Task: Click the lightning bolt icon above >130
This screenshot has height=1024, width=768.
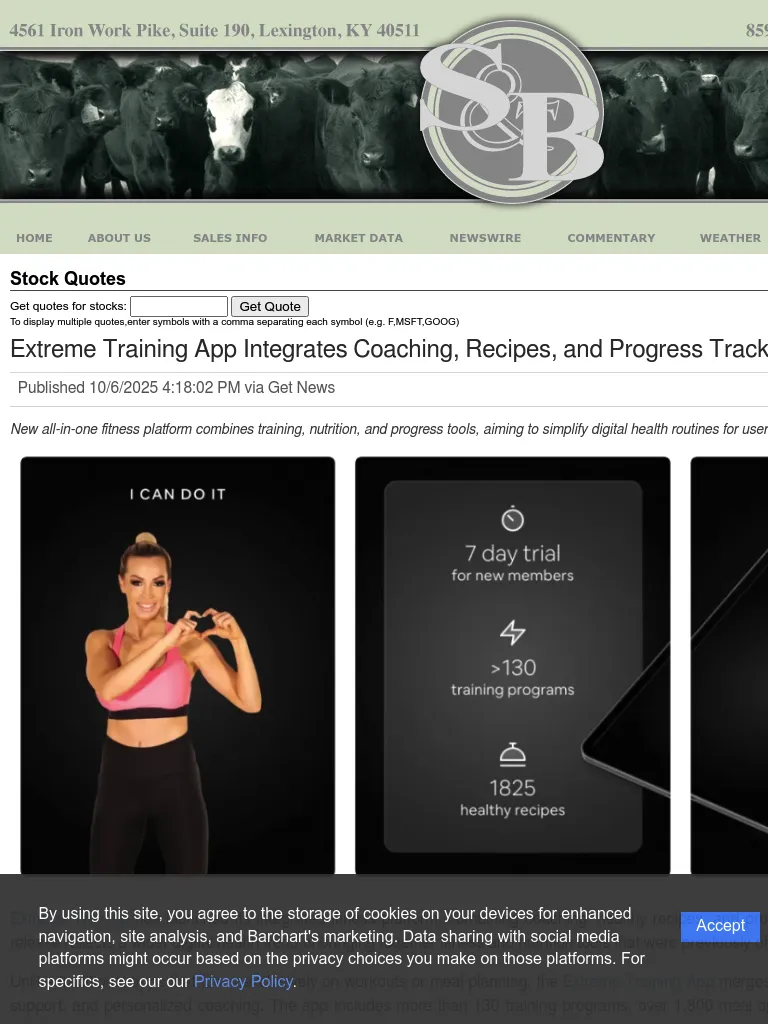Action: point(512,633)
